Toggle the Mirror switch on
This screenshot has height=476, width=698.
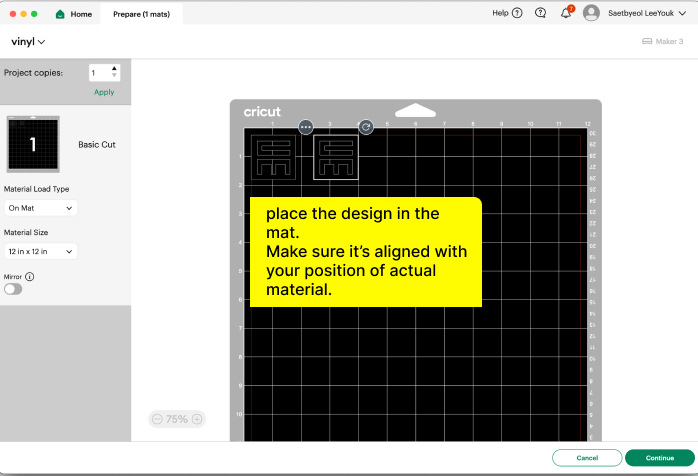(13, 289)
